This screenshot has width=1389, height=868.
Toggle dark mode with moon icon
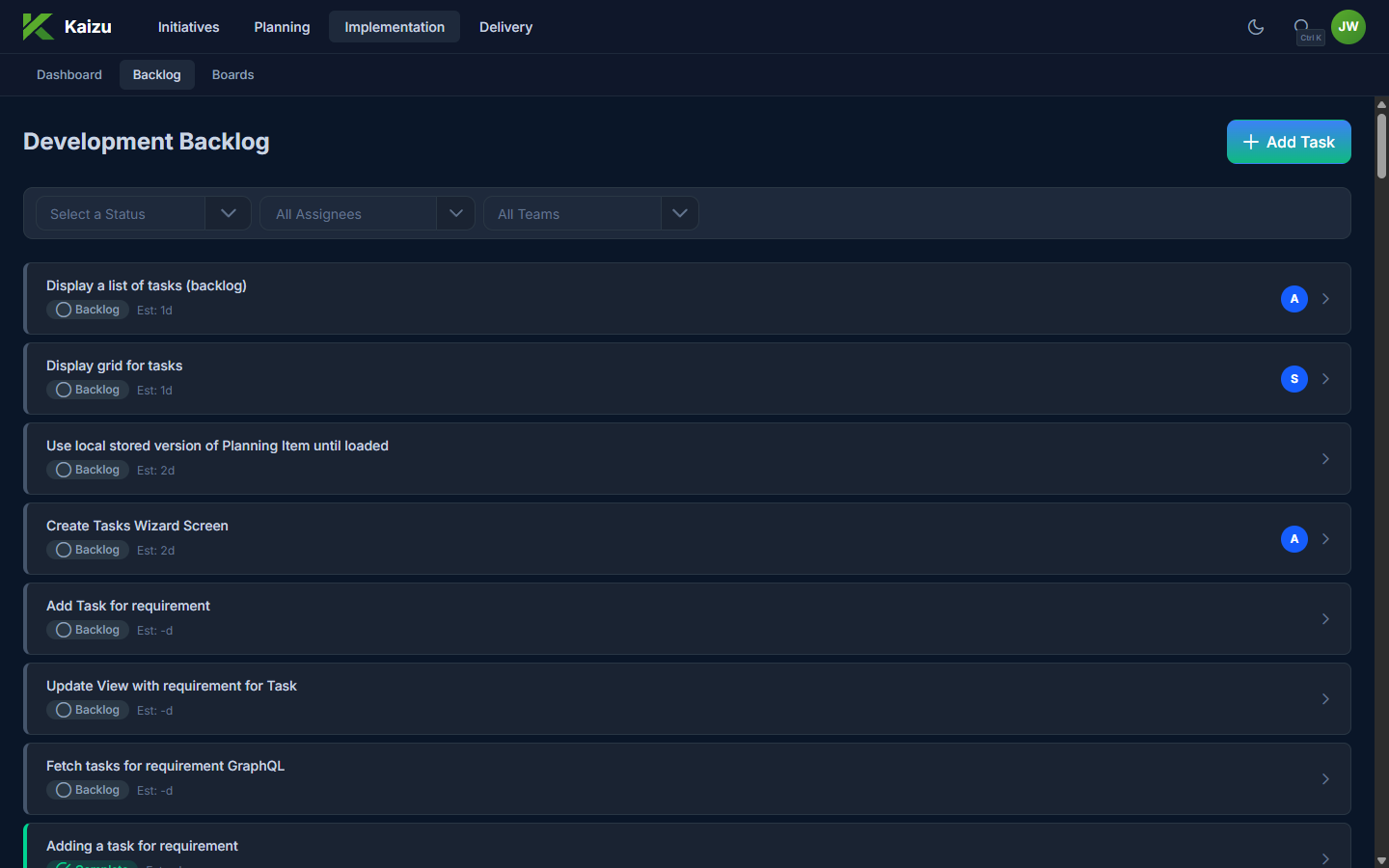click(x=1255, y=27)
